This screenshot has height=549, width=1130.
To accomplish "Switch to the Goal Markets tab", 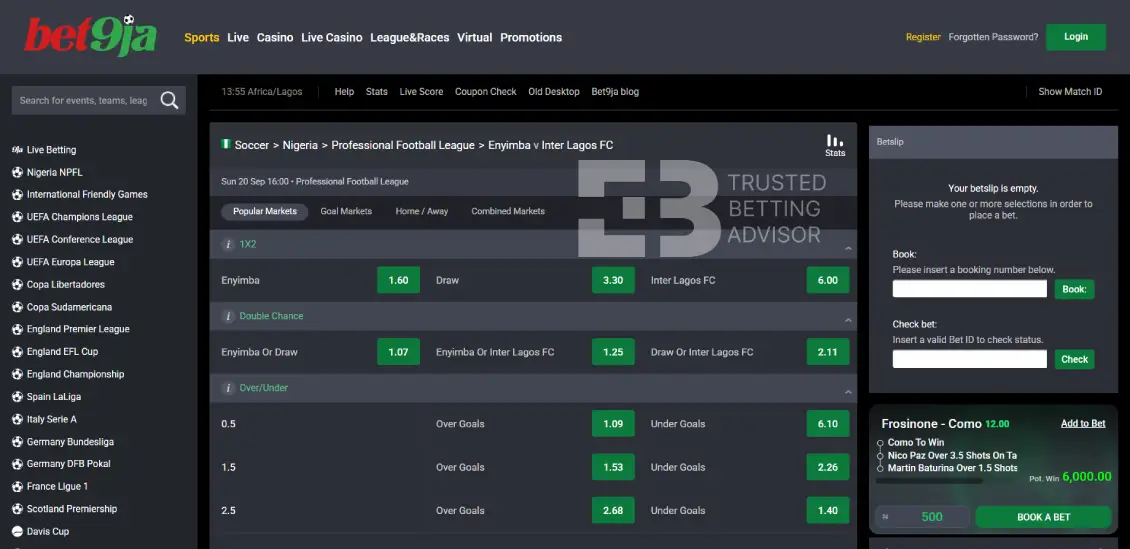I will [346, 211].
